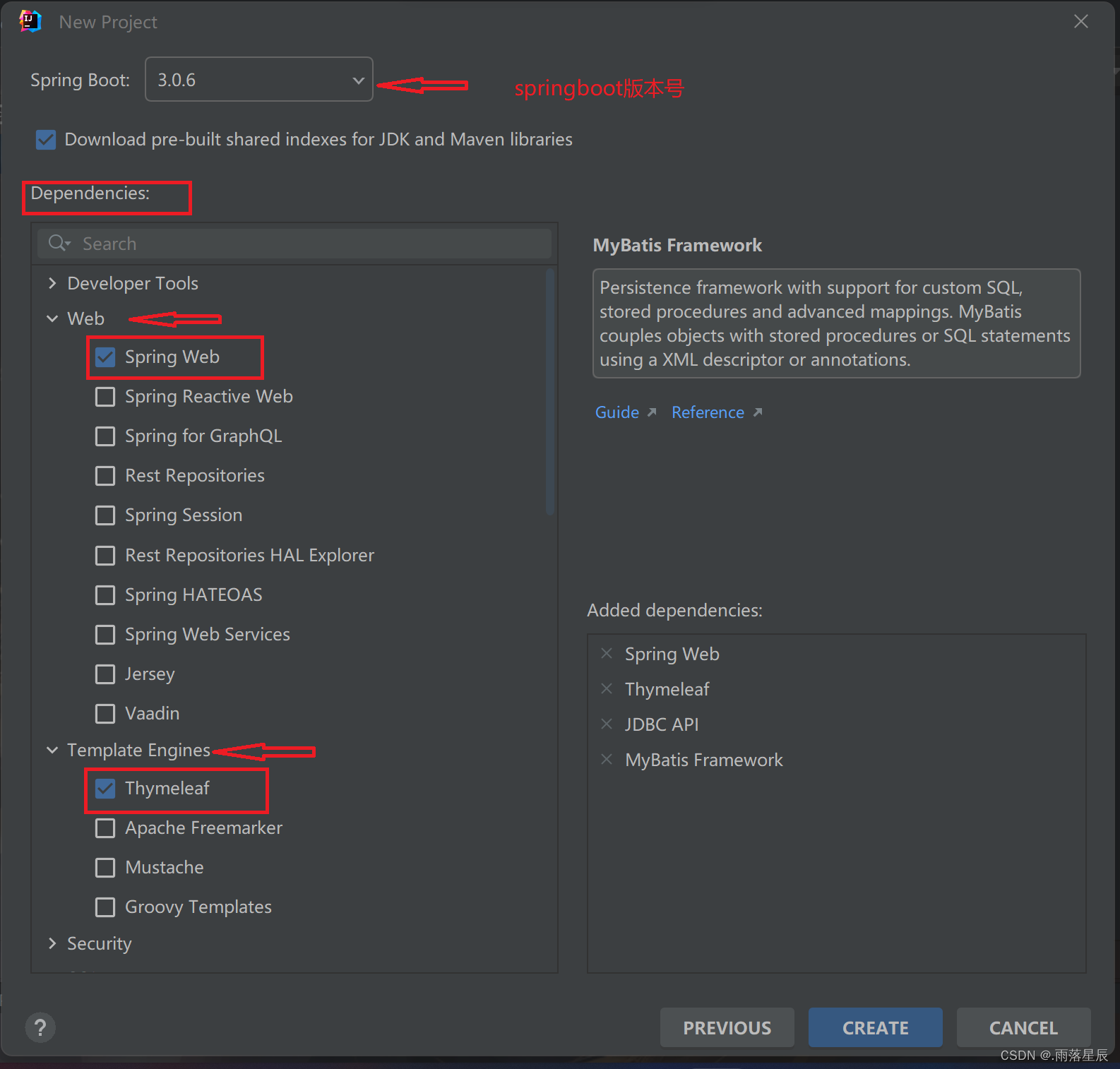Remove Spring Web from added dependencies
The image size is (1120, 1069).
point(607,653)
